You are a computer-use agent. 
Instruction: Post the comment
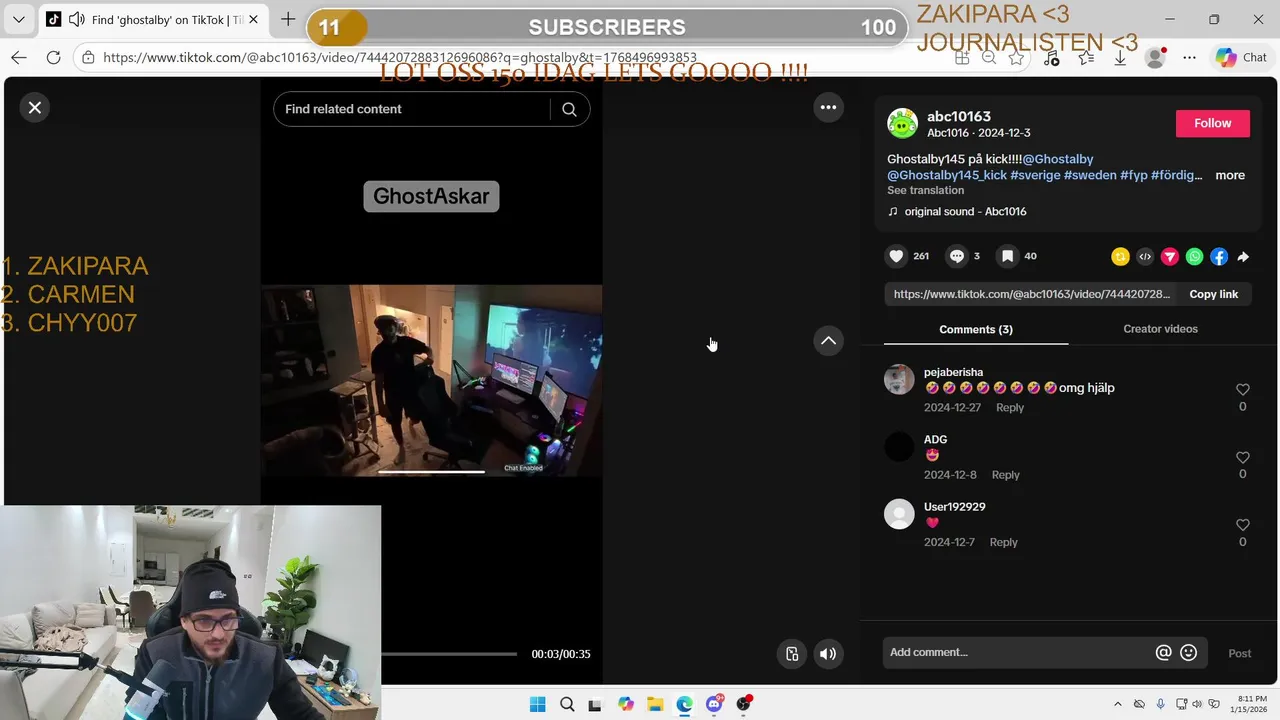pyautogui.click(x=1240, y=653)
